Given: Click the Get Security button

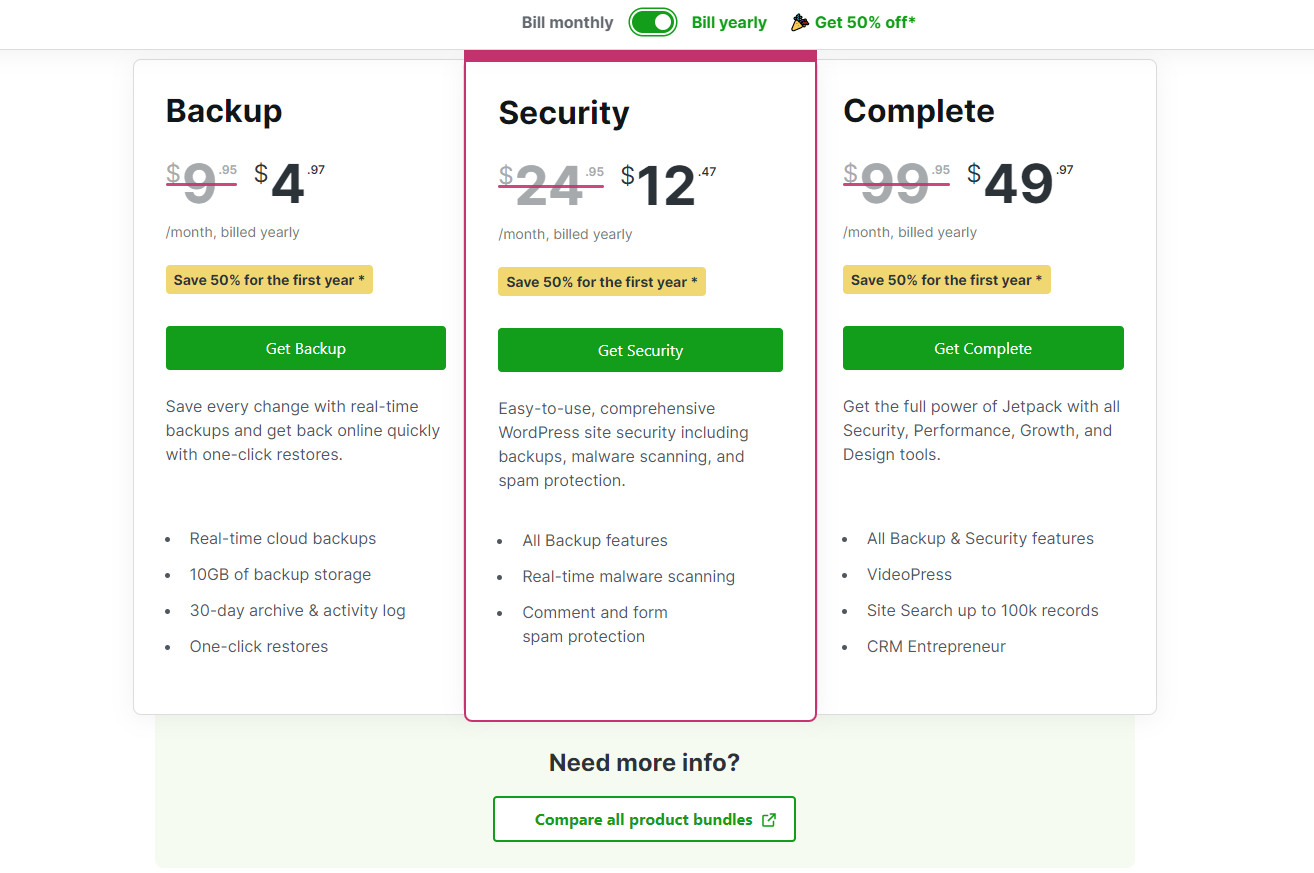Looking at the screenshot, I should (640, 350).
